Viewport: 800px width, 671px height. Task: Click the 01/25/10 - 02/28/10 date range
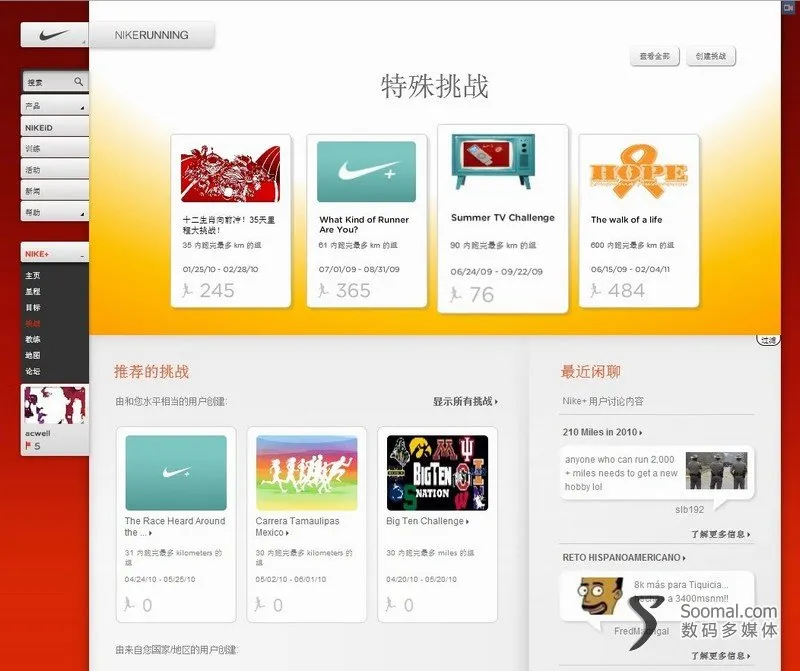coord(220,269)
